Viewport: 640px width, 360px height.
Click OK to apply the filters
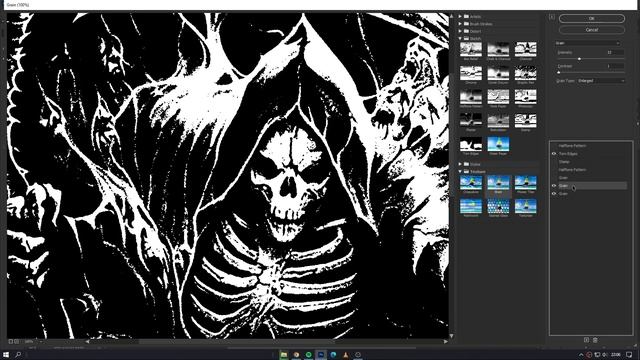point(591,18)
